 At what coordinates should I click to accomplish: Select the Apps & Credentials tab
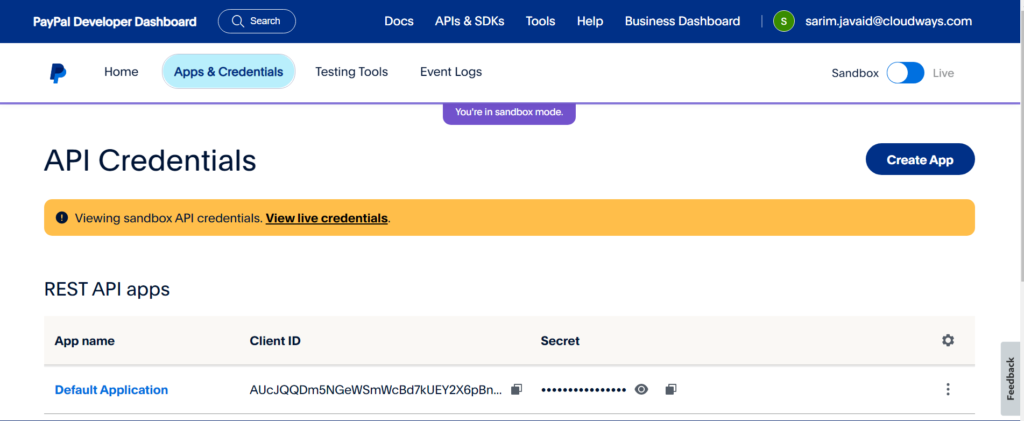click(x=228, y=72)
